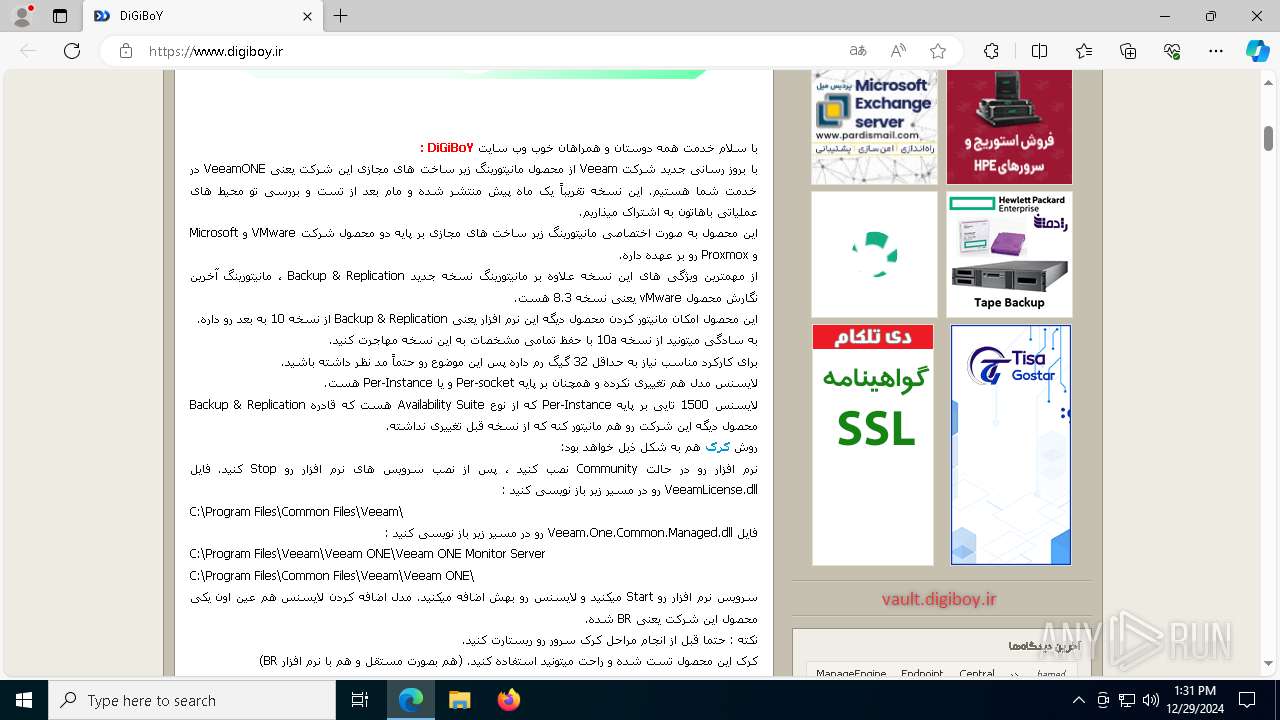Screen dimensions: 1280x720
Task: Open the notification center icon
Action: coord(1248,700)
